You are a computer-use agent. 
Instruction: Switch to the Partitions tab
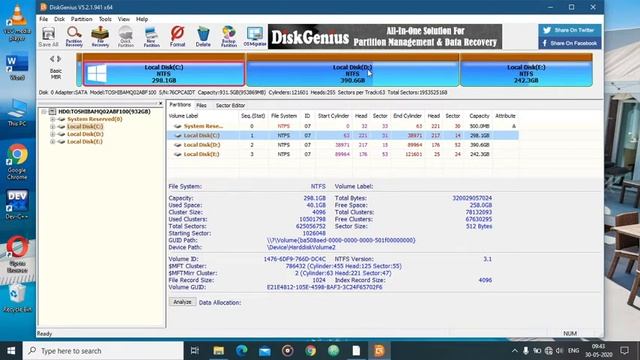[180, 105]
